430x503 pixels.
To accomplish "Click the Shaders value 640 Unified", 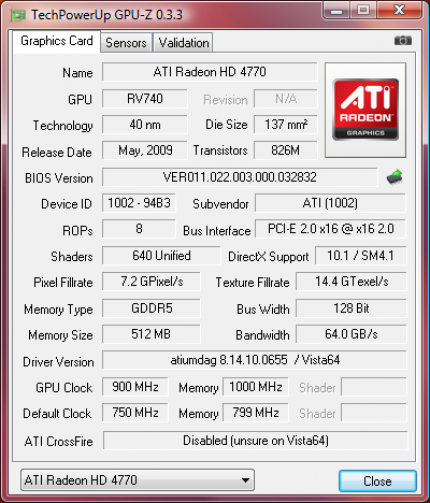I will [161, 256].
